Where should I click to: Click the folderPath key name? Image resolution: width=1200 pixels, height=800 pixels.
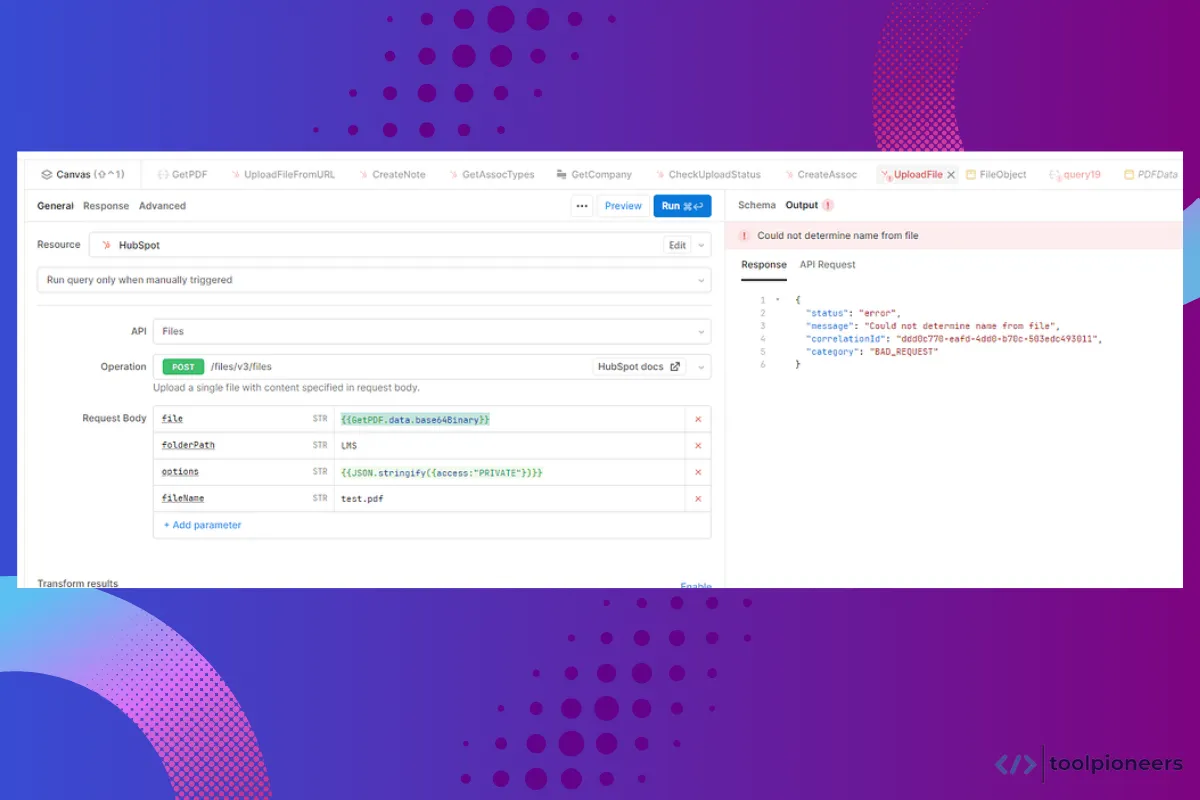pos(188,445)
